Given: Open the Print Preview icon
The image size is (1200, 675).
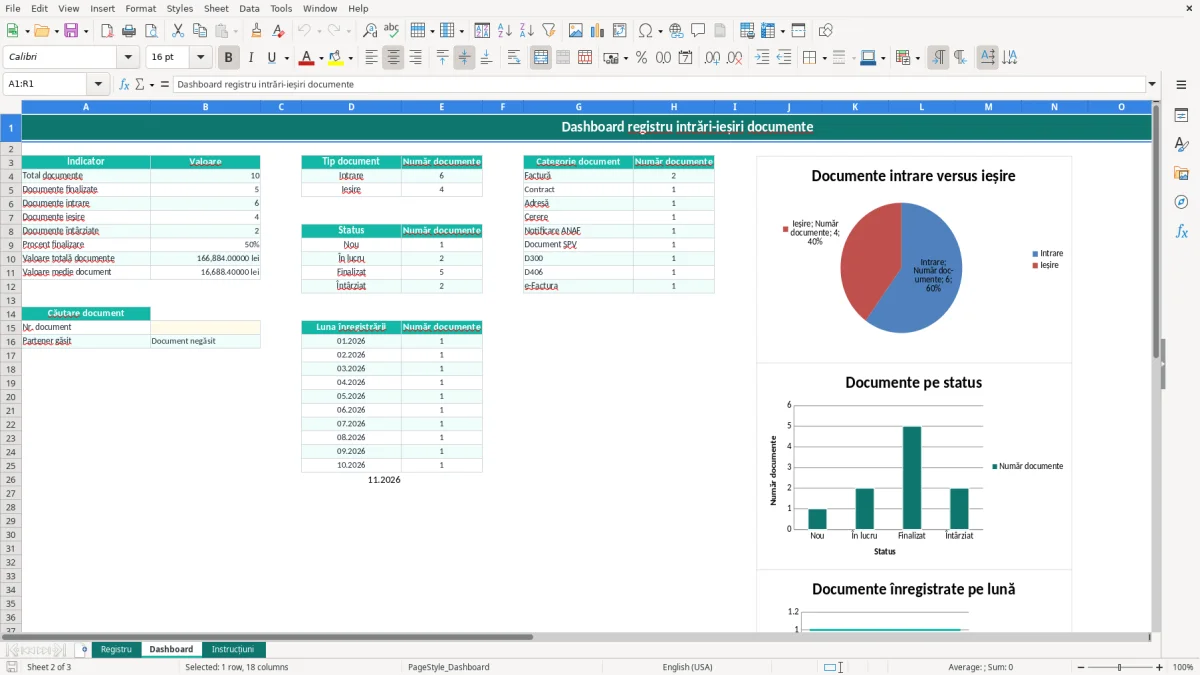Looking at the screenshot, I should coord(151,31).
